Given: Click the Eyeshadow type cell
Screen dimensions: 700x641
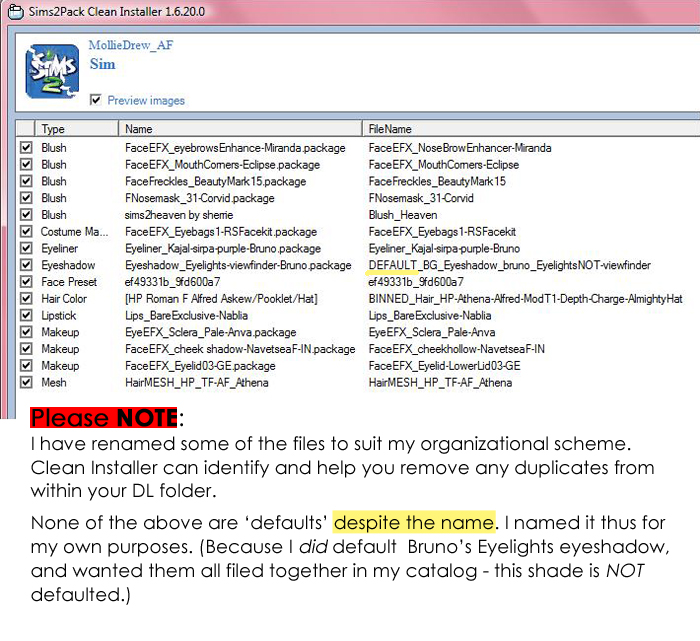Looking at the screenshot, I should [x=68, y=265].
